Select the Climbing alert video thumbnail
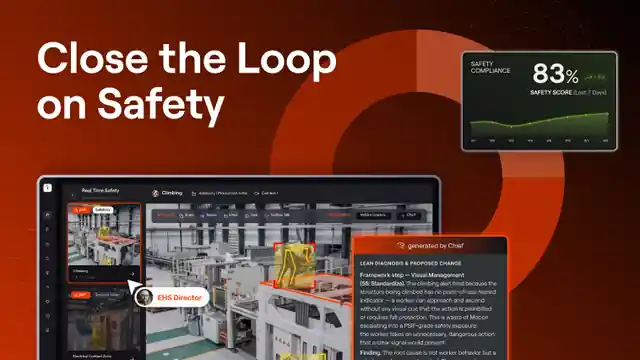Viewport: 640px width, 360px height. [104, 235]
